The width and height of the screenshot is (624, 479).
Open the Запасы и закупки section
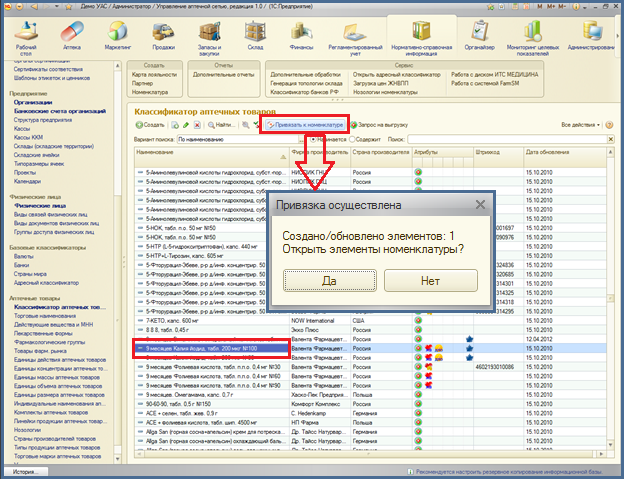[x=209, y=39]
